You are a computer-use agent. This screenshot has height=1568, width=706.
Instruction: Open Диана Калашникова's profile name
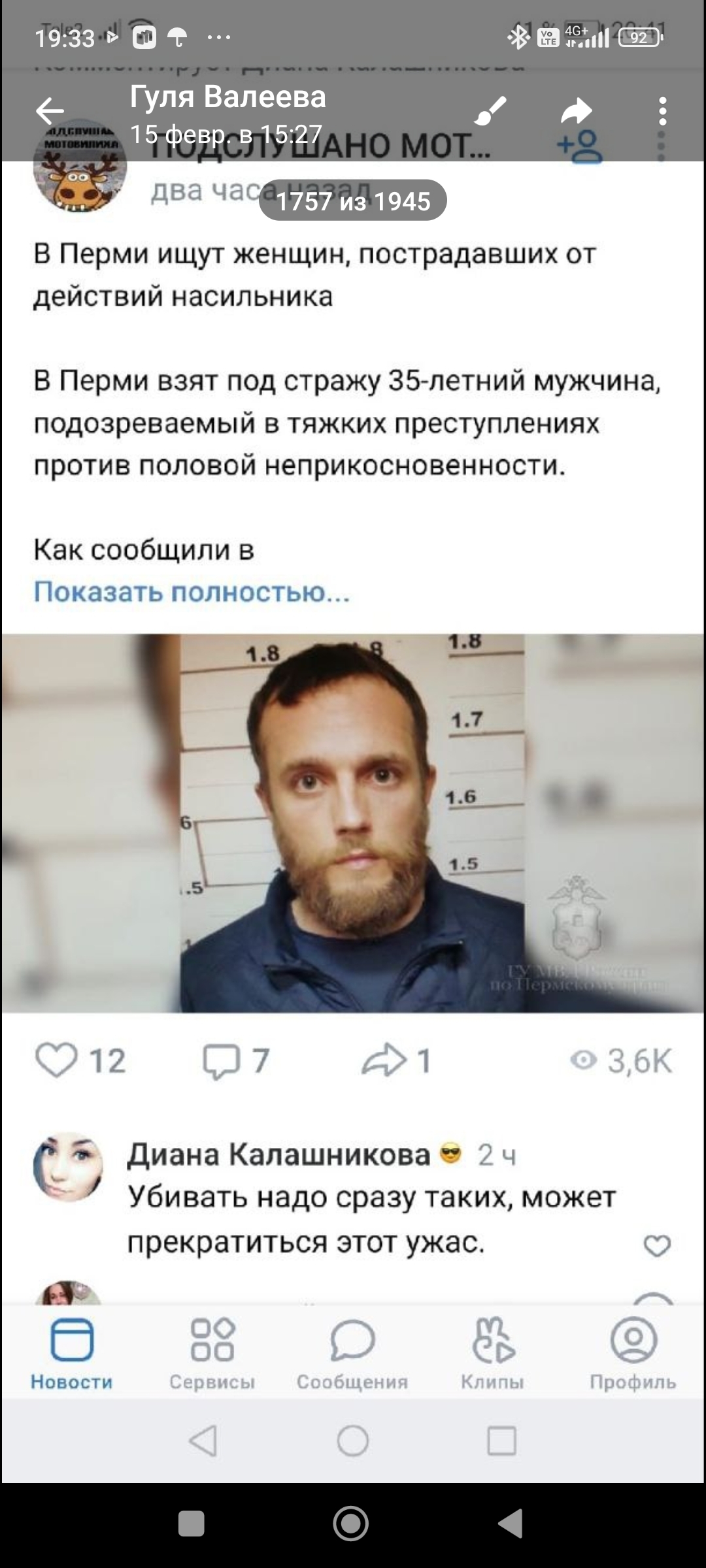(x=279, y=1154)
